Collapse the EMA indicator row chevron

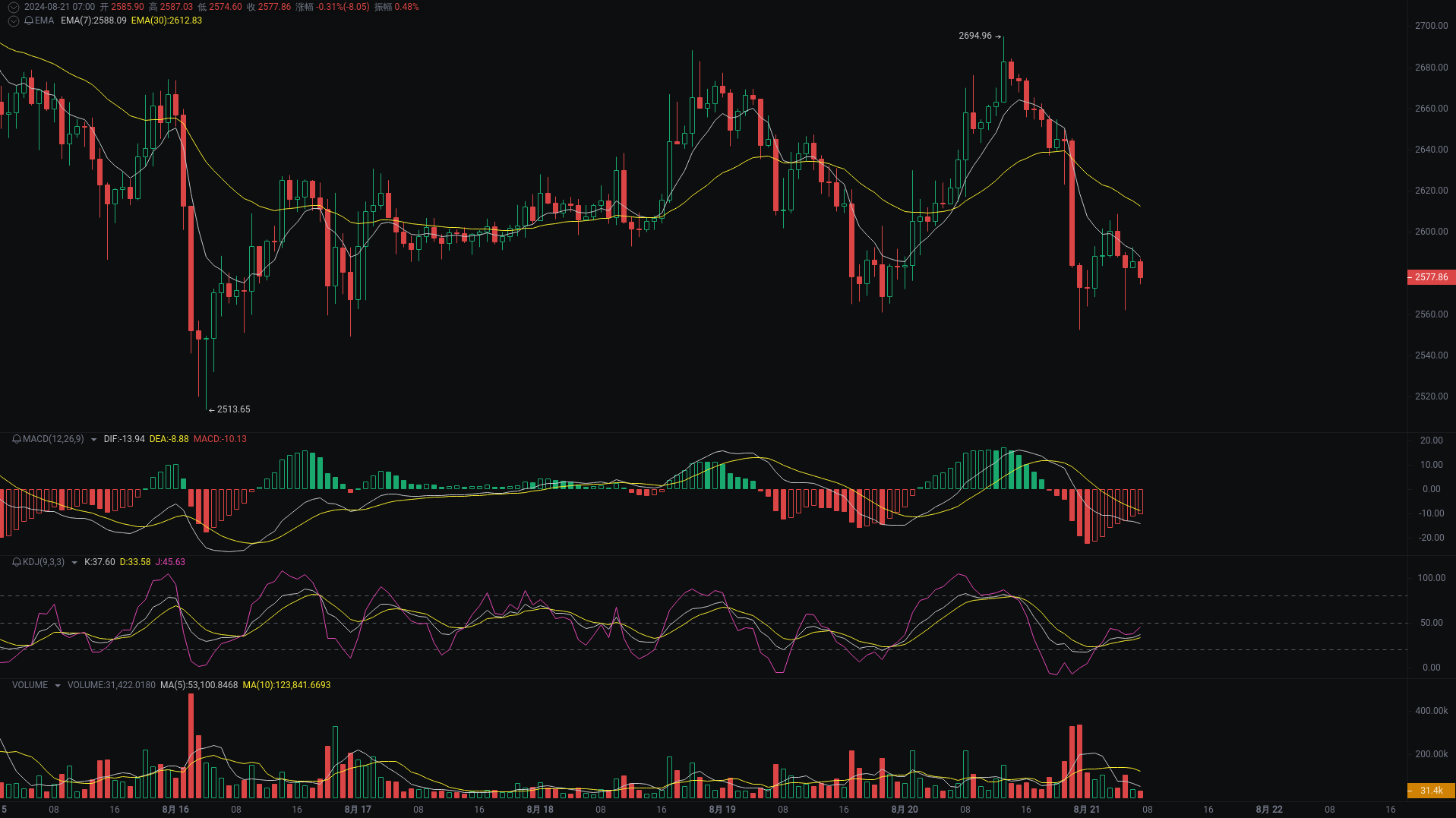pyautogui.click(x=13, y=21)
